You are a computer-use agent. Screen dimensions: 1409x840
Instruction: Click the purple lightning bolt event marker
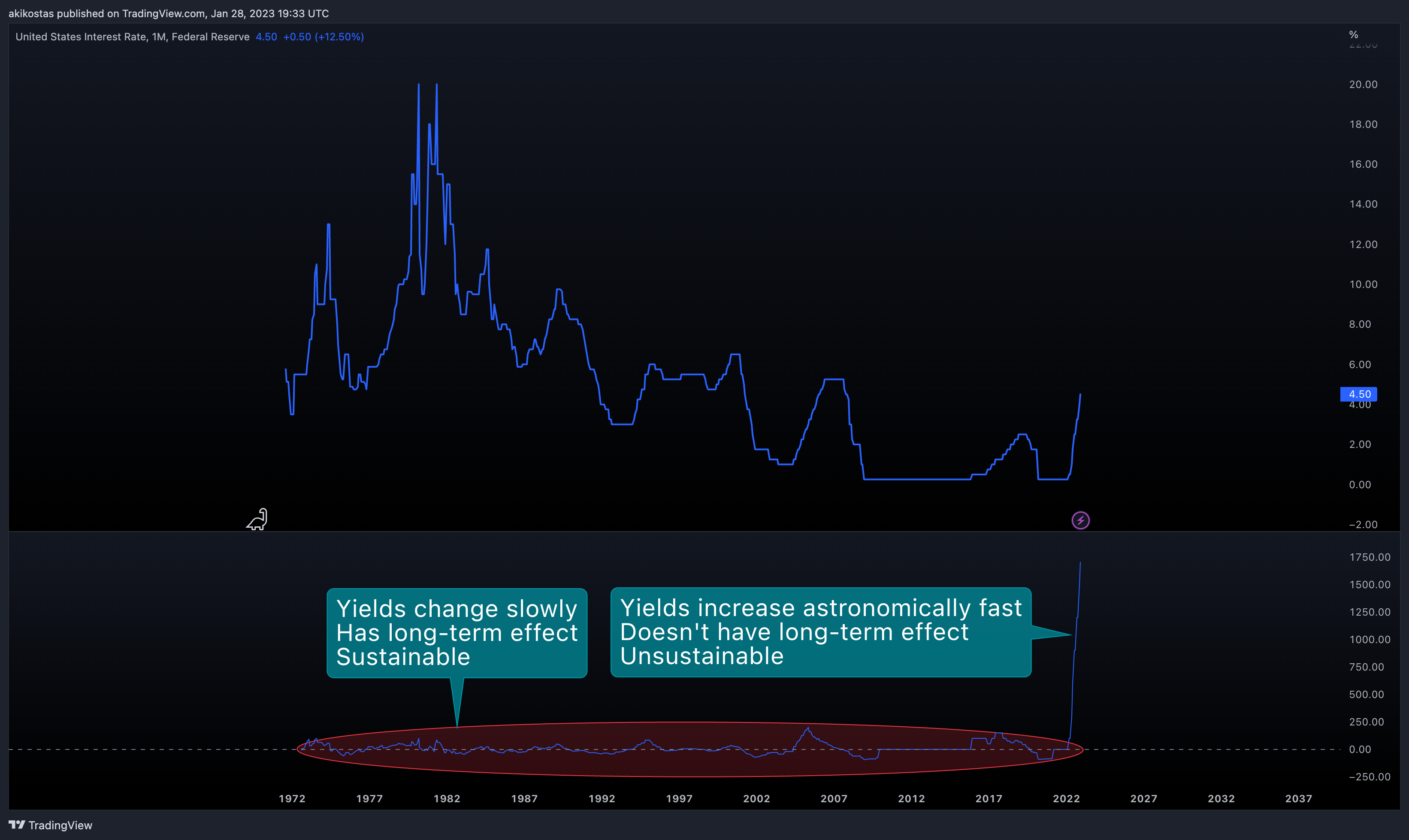click(x=1080, y=520)
